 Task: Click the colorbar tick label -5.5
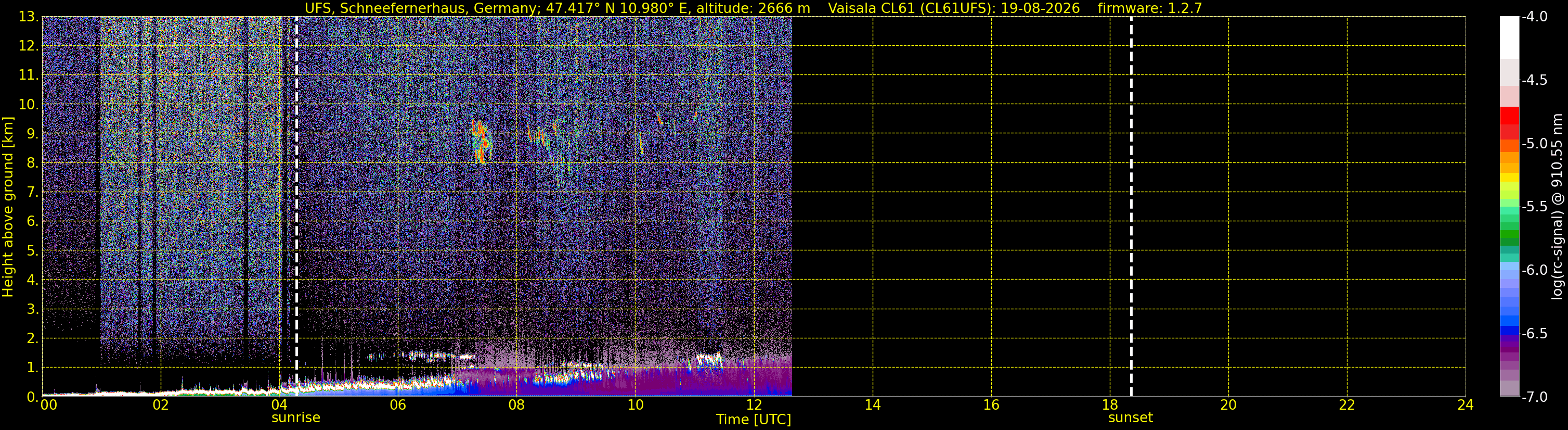click(x=1534, y=207)
